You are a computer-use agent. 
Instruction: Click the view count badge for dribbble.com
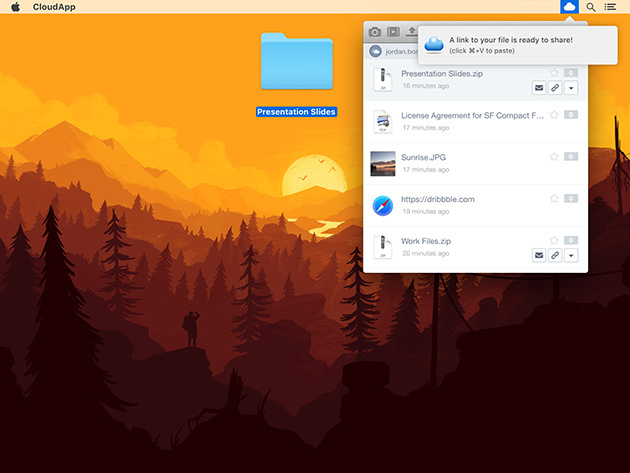click(x=571, y=199)
